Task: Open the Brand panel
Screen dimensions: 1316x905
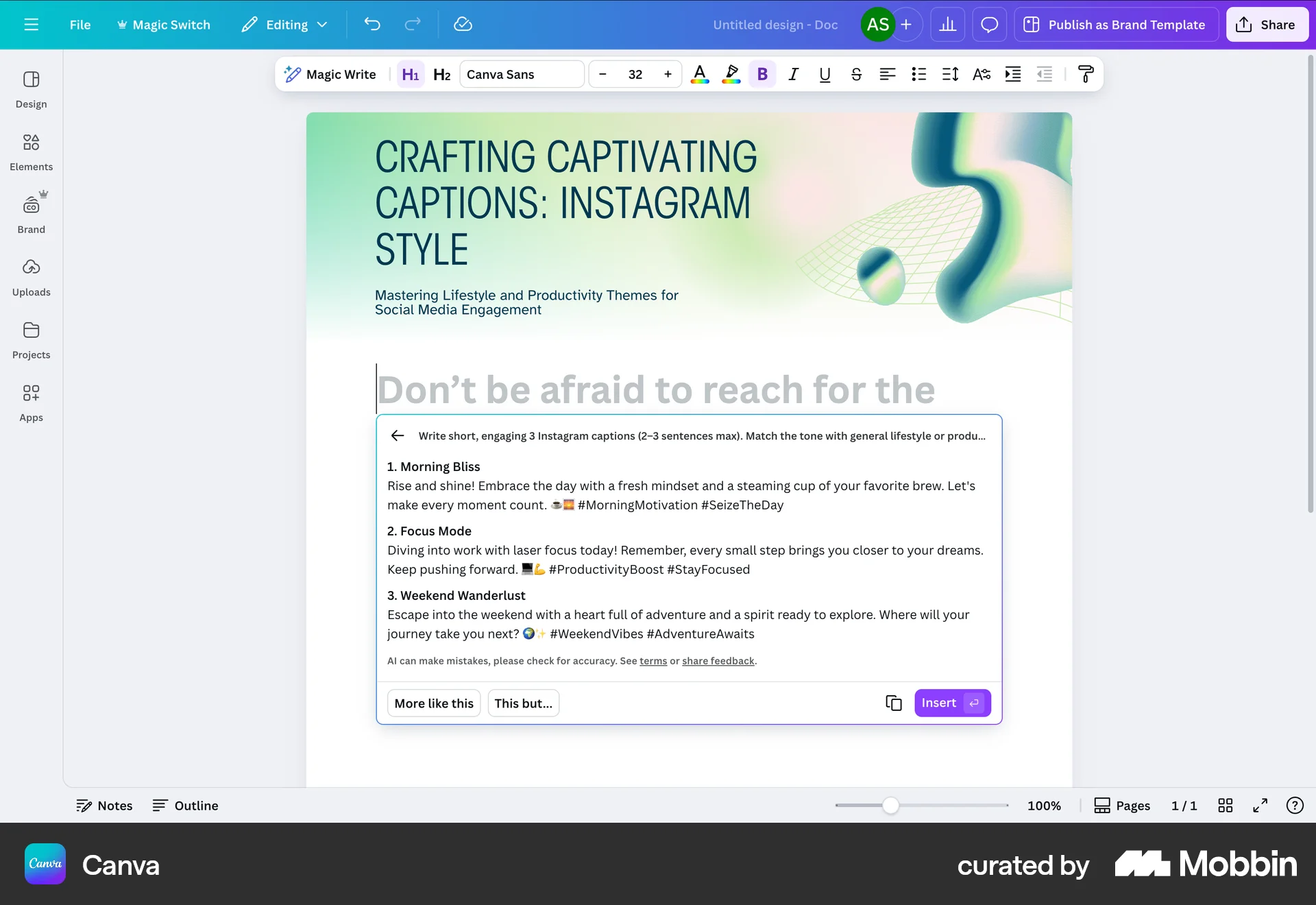Action: tap(31, 214)
